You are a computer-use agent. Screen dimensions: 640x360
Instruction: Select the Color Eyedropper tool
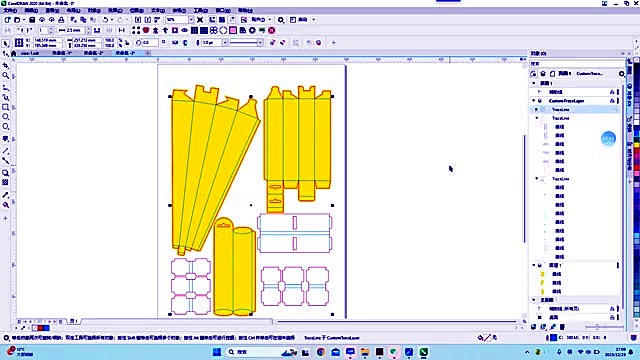(x=5, y=195)
